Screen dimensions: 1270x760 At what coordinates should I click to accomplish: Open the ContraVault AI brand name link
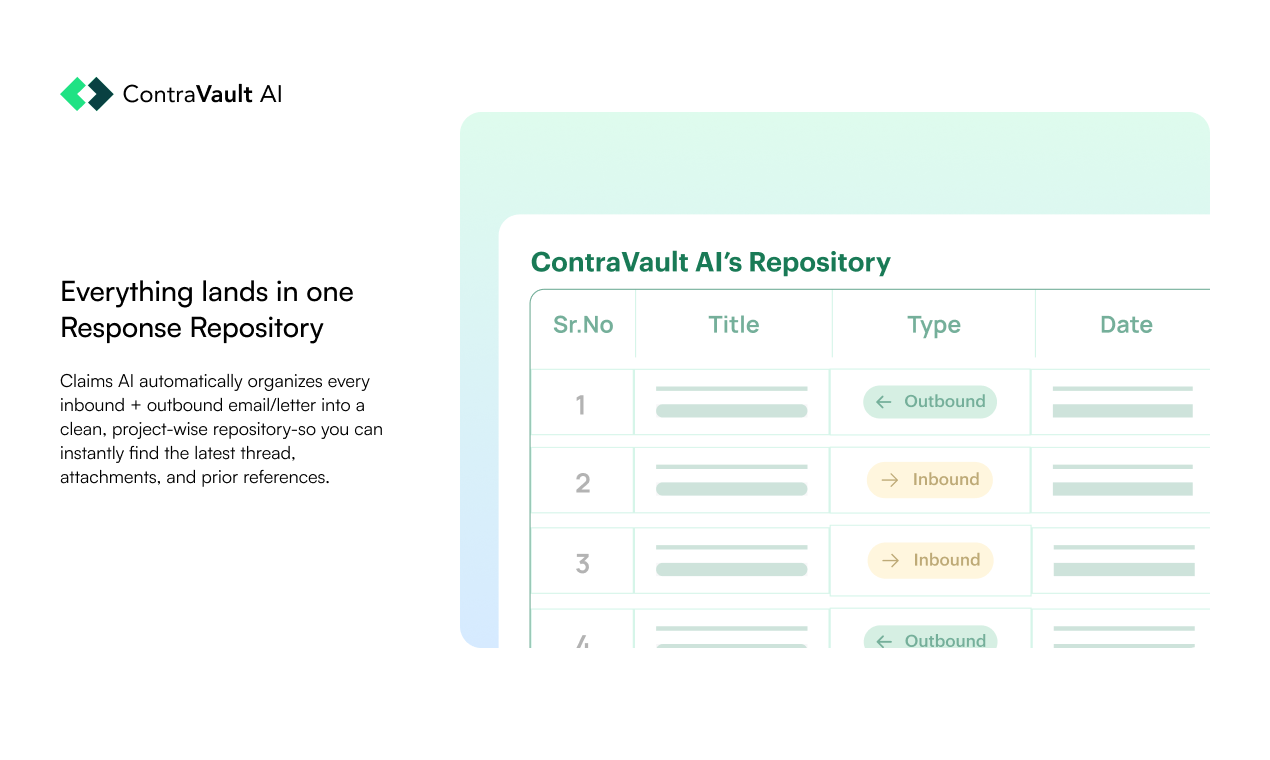pos(202,94)
